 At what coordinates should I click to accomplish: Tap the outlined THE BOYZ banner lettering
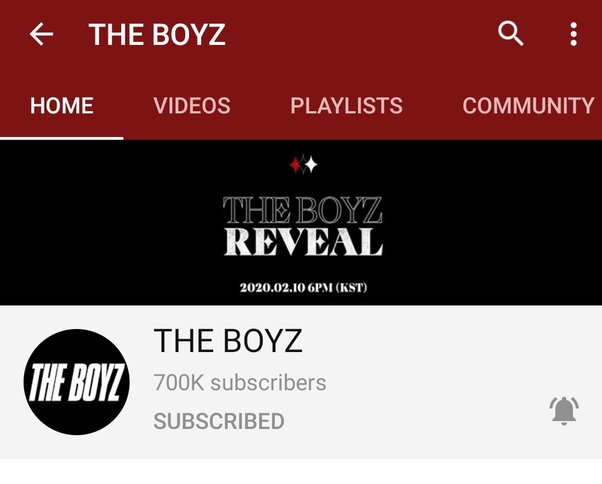(303, 210)
